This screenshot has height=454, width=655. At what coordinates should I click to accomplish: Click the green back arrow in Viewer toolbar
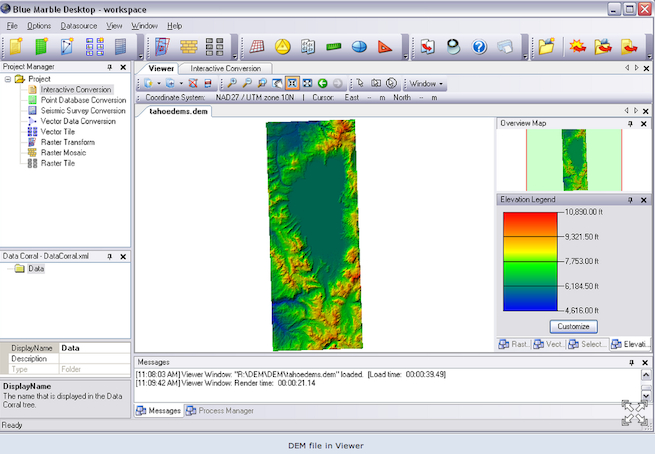point(323,84)
